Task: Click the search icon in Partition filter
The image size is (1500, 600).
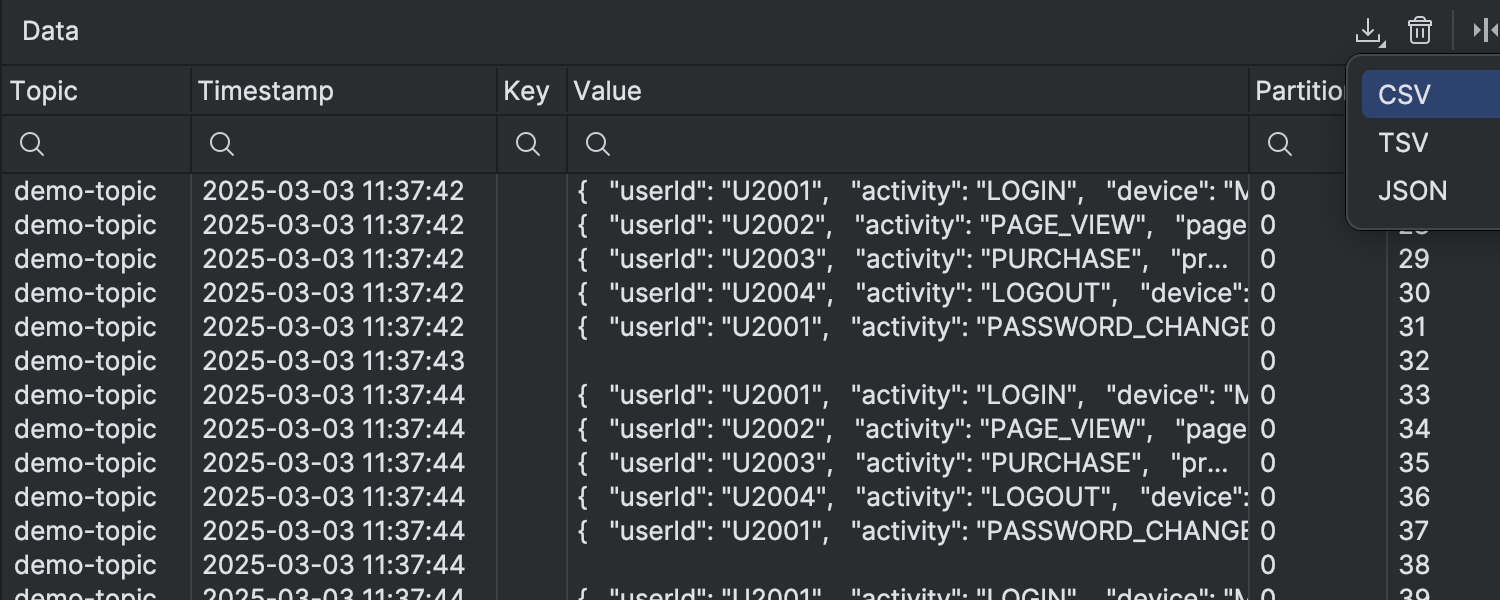Action: 1280,145
